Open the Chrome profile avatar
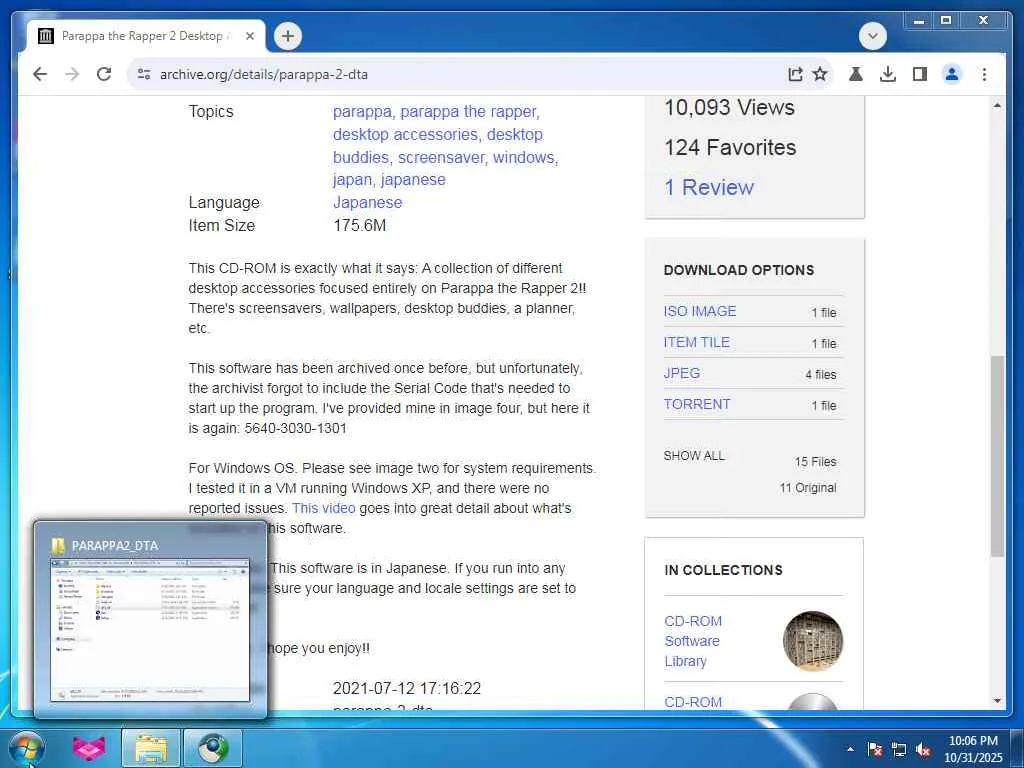Viewport: 1024px width, 768px height. pos(952,74)
